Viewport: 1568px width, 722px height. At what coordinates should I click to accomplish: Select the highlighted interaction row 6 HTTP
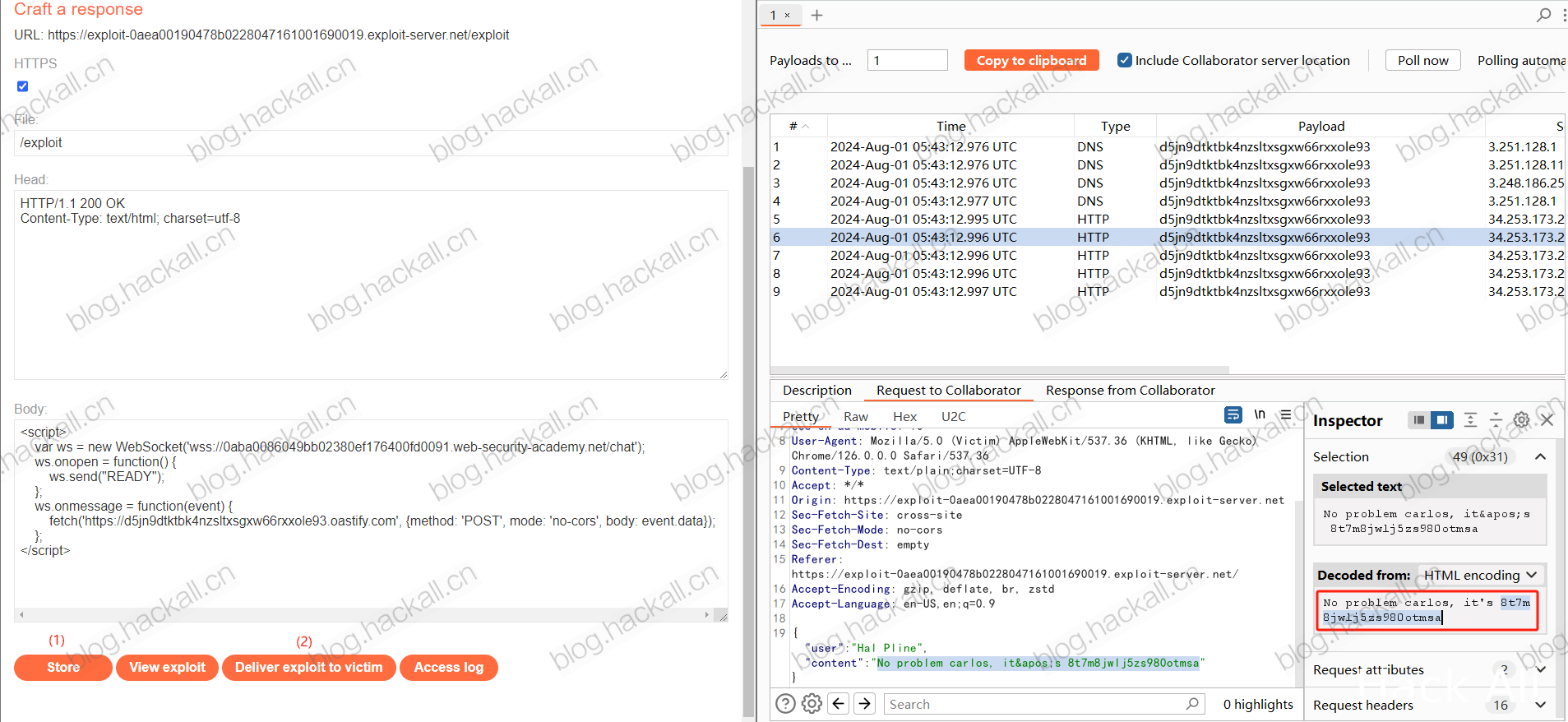pyautogui.click(x=1168, y=237)
